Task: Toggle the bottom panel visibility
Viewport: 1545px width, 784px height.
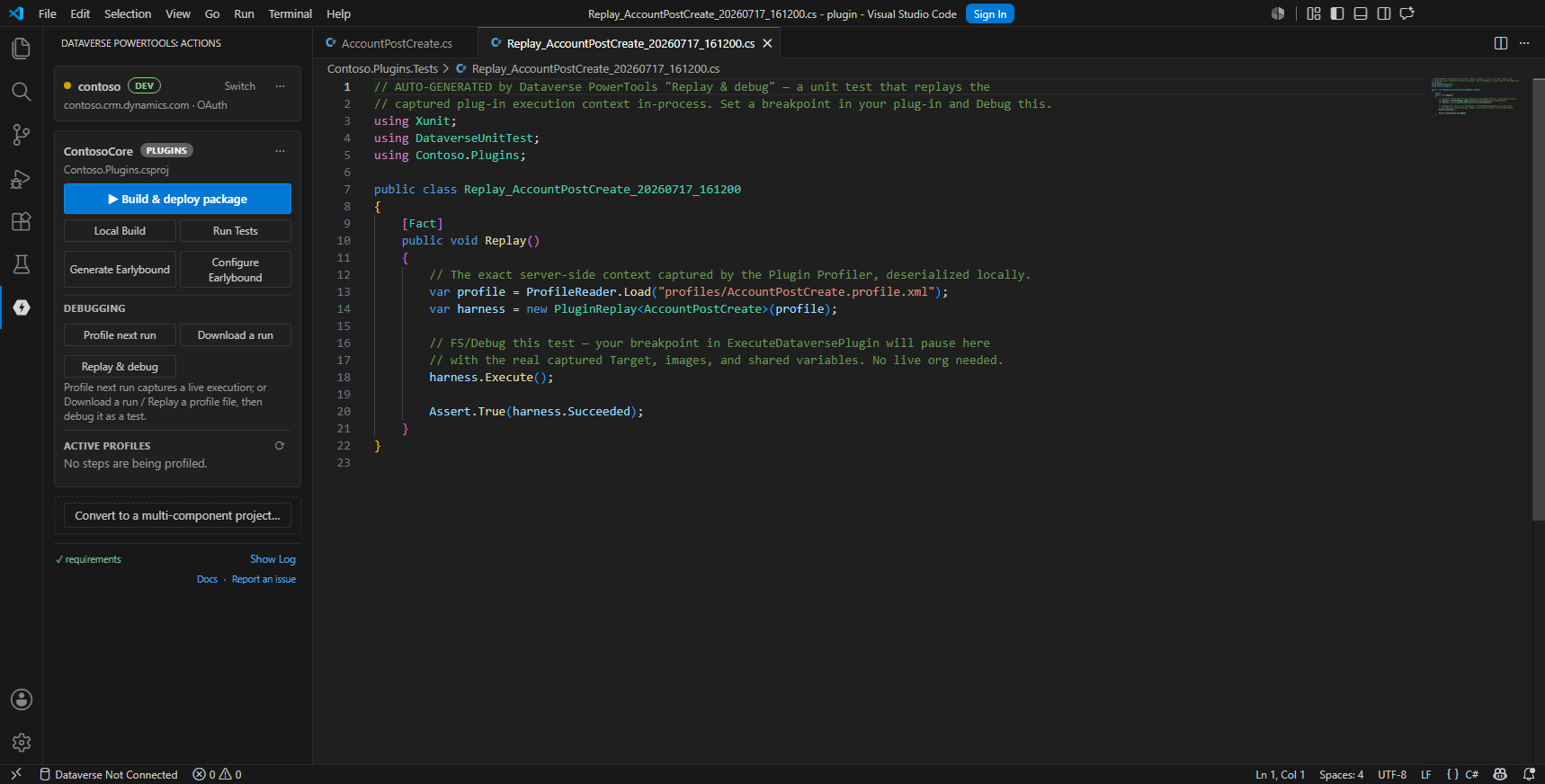Action: click(1361, 13)
